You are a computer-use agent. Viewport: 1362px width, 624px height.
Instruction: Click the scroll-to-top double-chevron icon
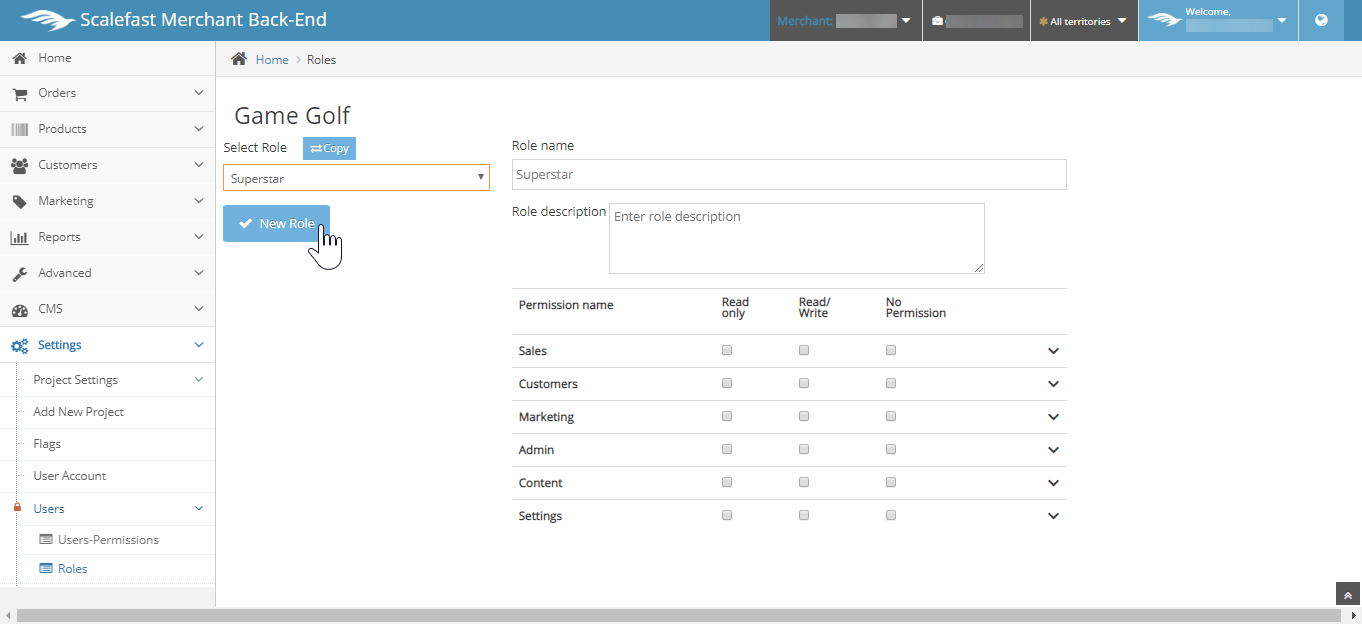[1348, 594]
